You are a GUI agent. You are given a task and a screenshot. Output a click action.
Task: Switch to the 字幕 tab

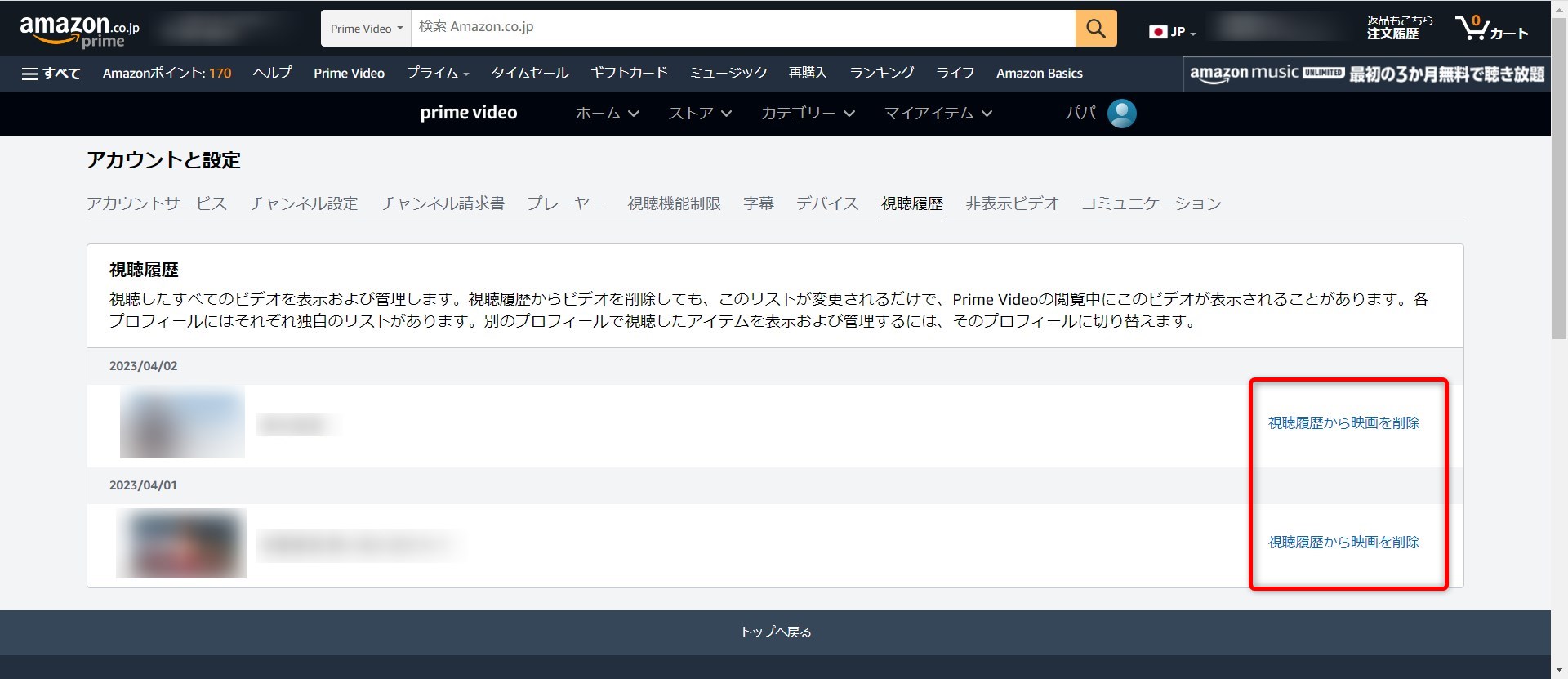[x=759, y=203]
